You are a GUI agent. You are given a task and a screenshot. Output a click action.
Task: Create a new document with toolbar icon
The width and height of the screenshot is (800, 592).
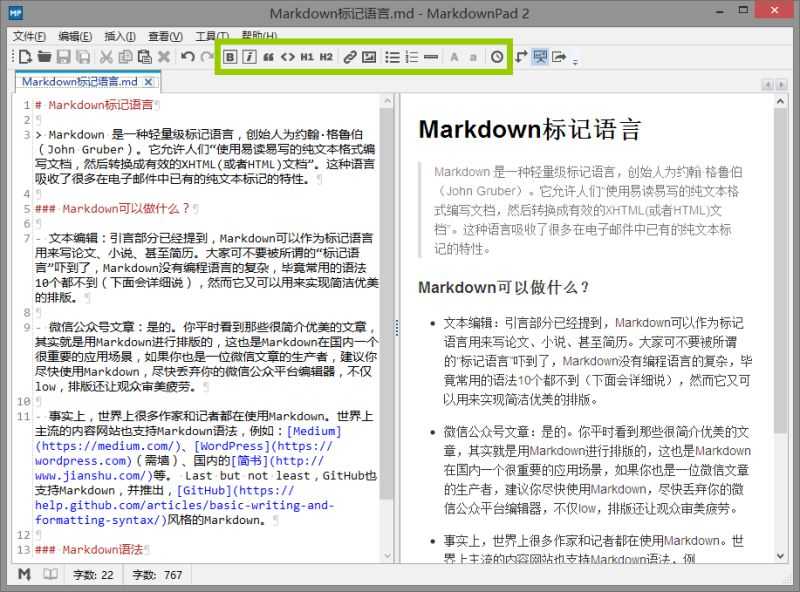coord(25,57)
